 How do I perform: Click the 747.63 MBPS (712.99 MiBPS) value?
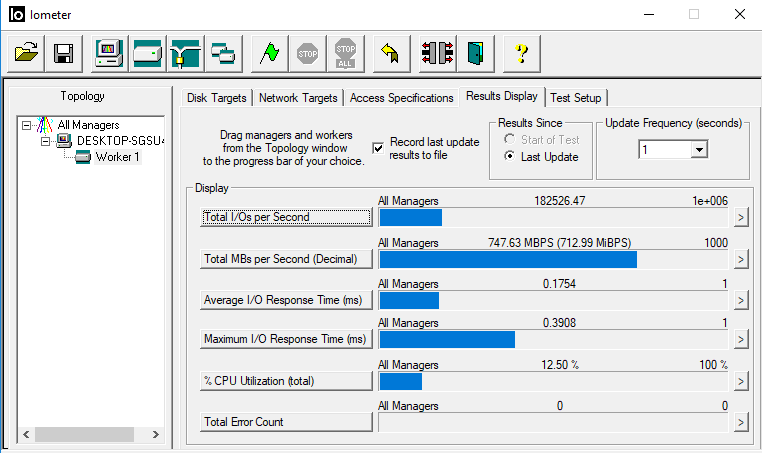pyautogui.click(x=559, y=243)
